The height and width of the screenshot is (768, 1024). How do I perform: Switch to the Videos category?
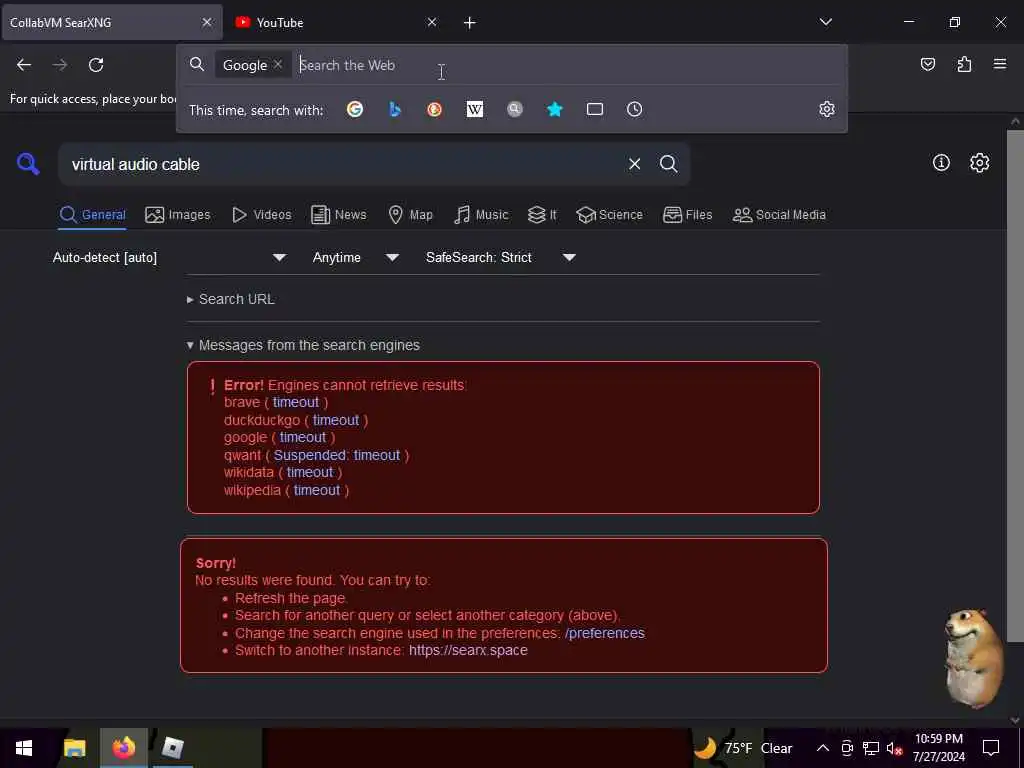(x=262, y=215)
